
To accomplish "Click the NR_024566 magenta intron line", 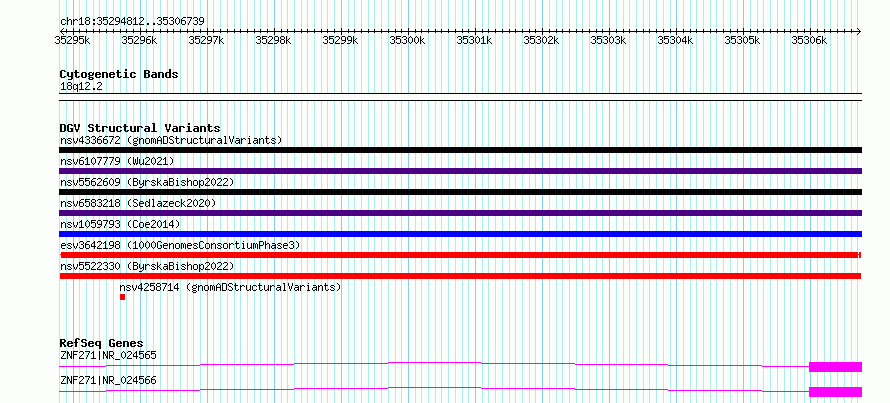I will 434,389.
